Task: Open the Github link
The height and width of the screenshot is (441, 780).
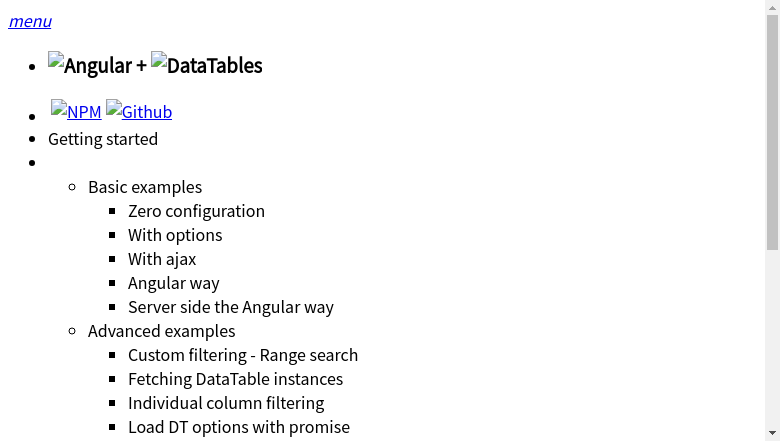Action: click(x=147, y=112)
